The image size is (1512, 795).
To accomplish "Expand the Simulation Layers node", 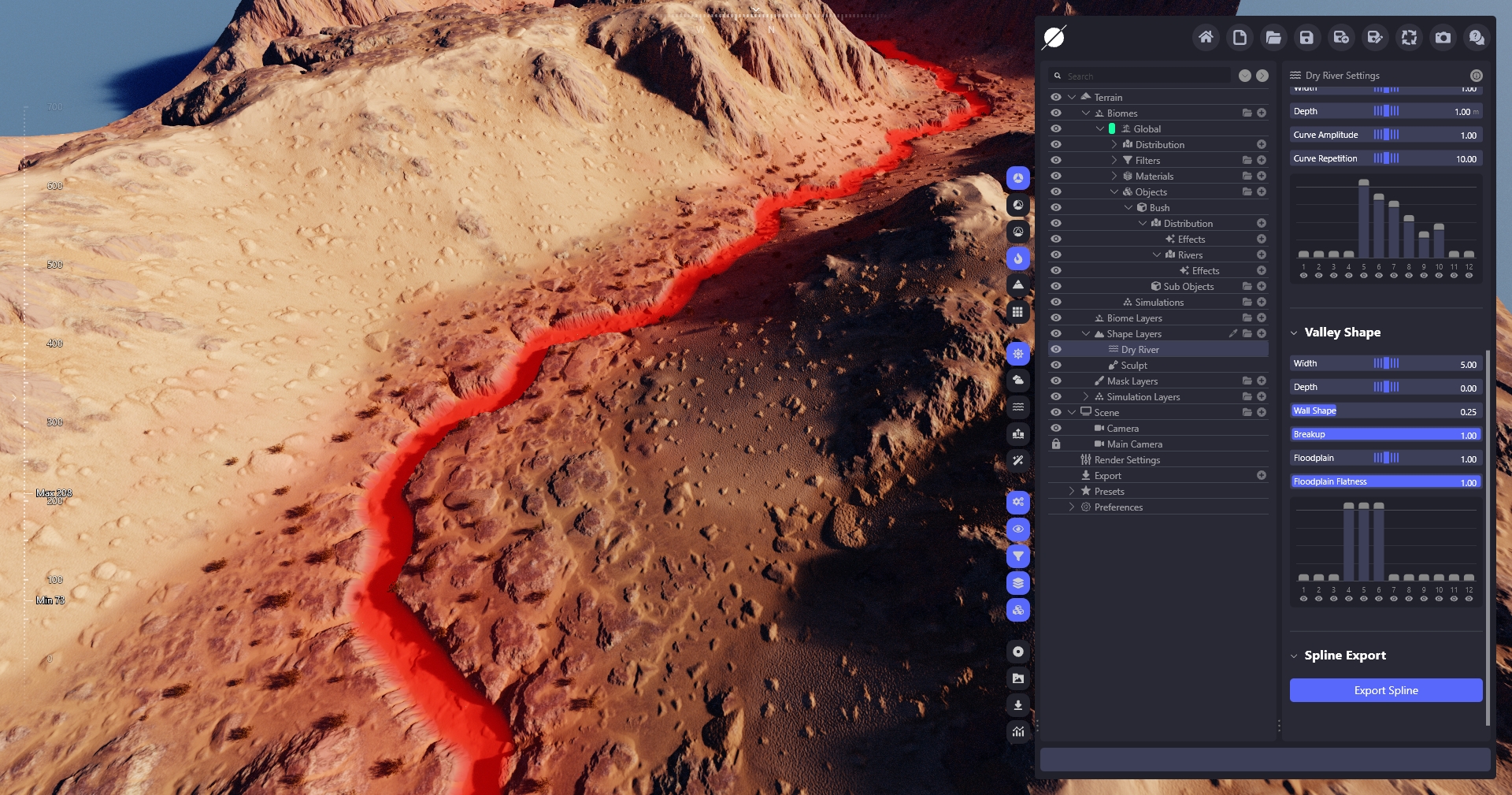I will click(1086, 396).
